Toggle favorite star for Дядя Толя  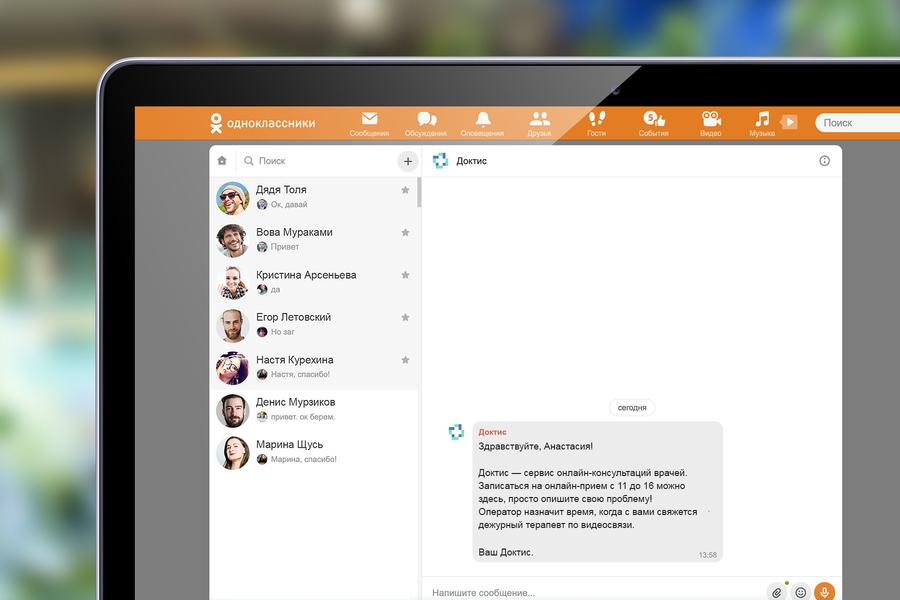[405, 190]
